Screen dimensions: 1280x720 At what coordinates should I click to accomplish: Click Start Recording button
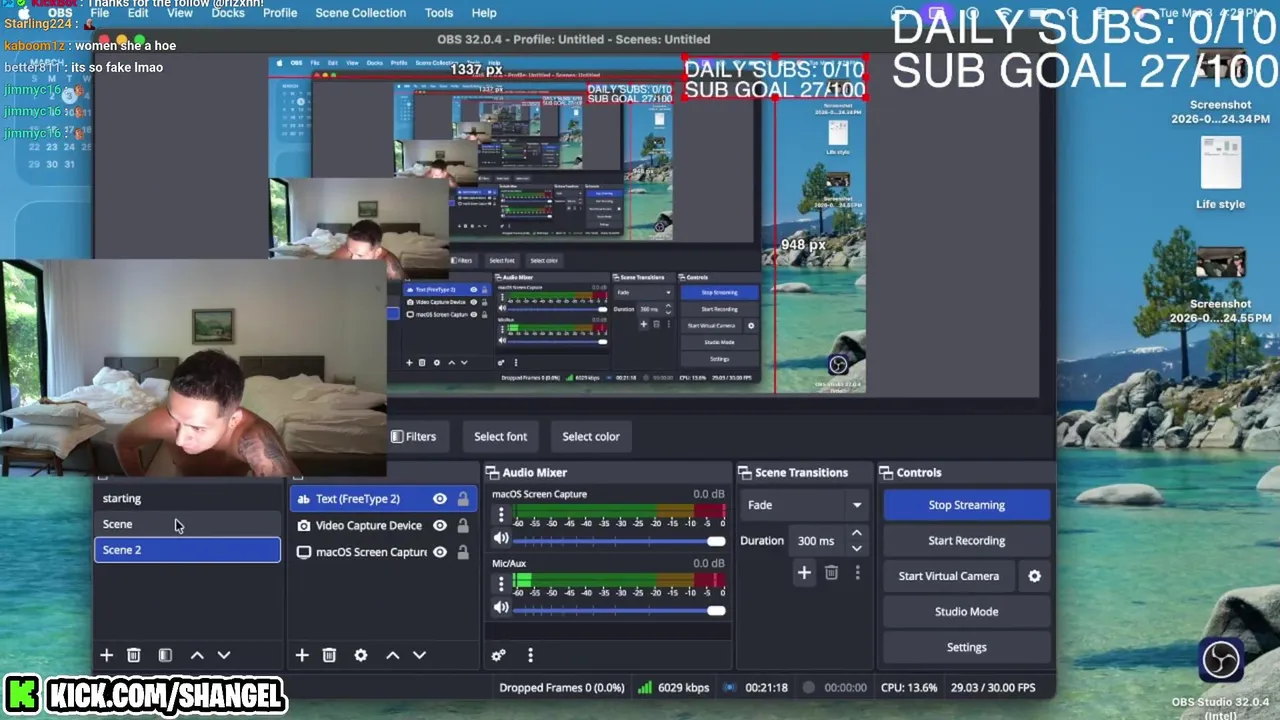click(966, 540)
